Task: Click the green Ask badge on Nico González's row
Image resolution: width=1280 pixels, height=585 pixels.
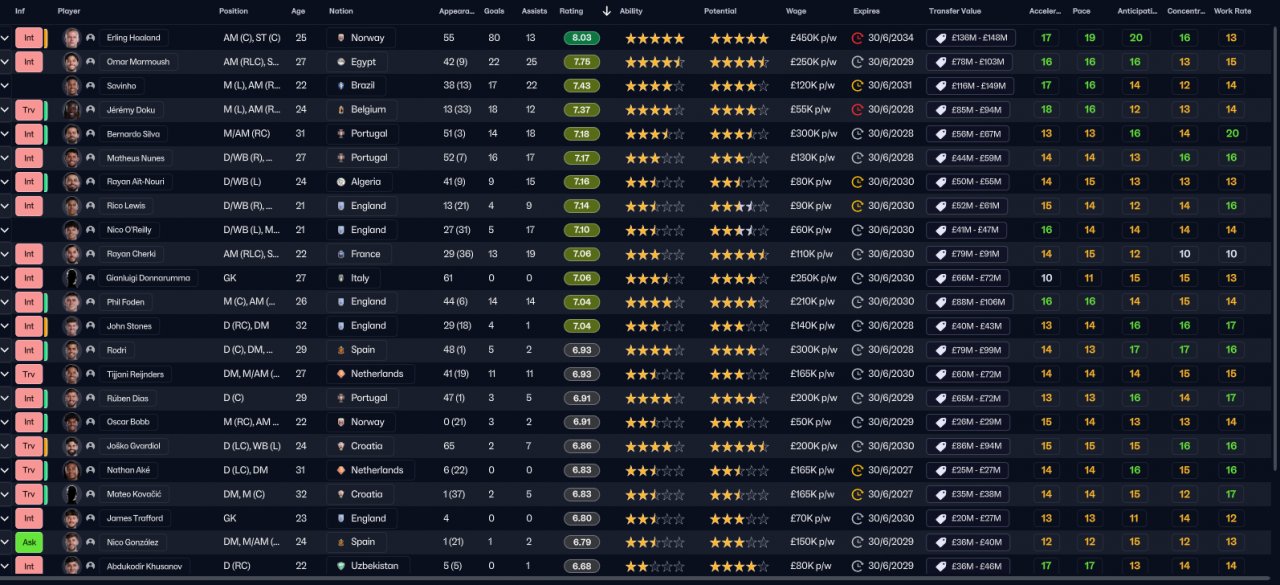Action: click(29, 542)
